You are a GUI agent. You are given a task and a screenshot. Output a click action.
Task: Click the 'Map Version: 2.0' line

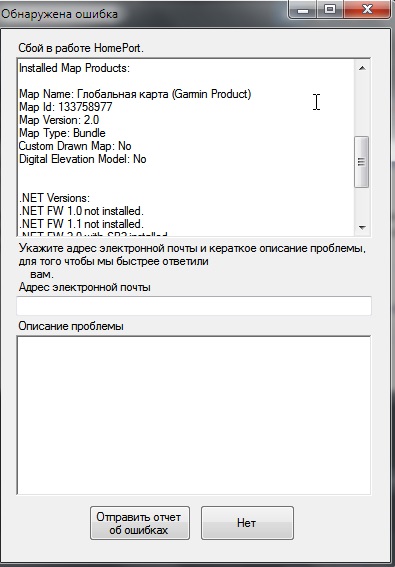59,120
